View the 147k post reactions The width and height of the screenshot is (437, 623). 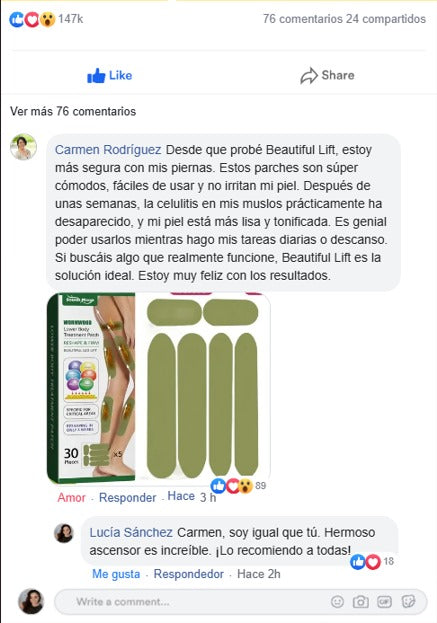tap(46, 19)
